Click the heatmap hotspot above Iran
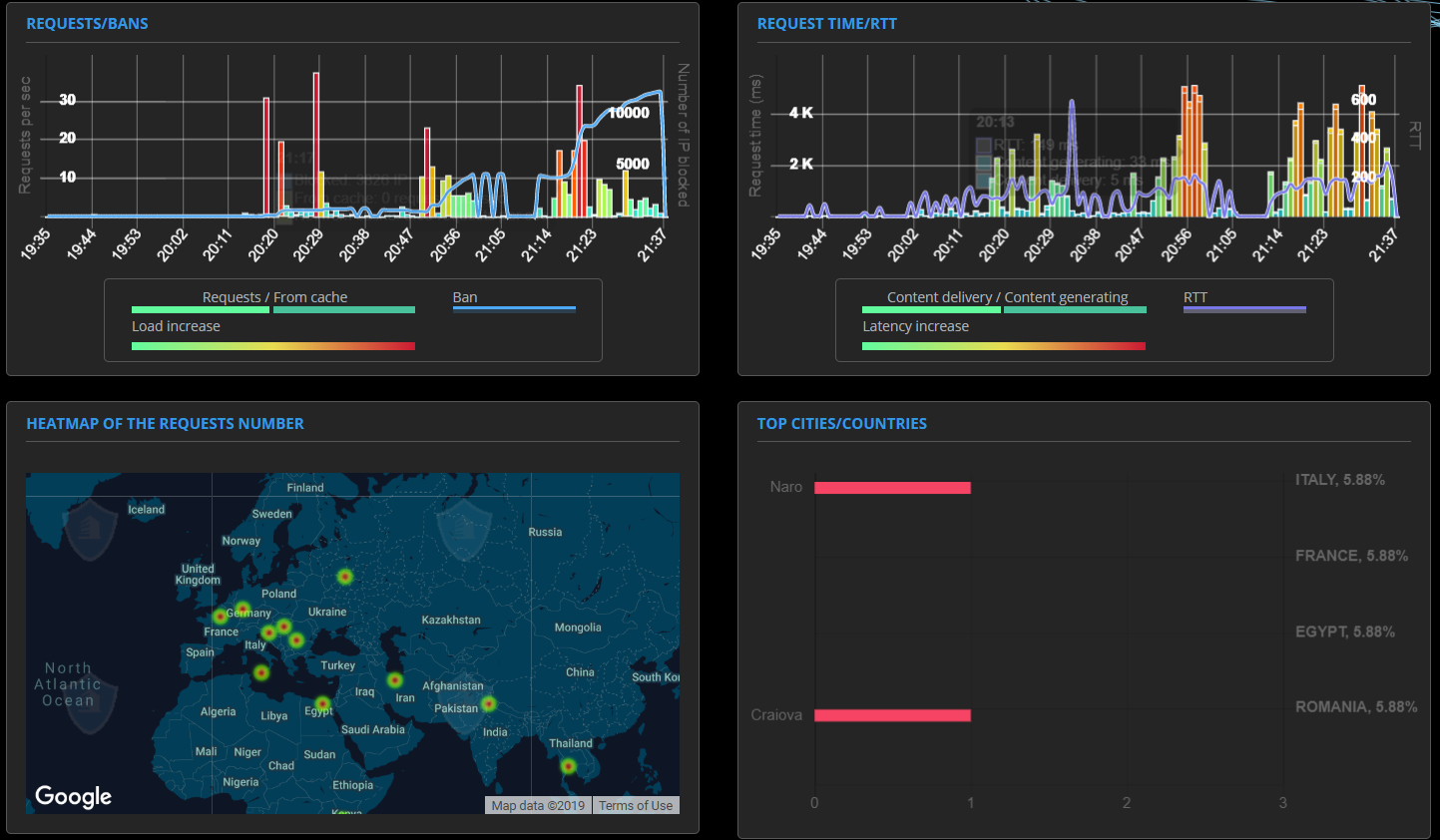 (395, 680)
